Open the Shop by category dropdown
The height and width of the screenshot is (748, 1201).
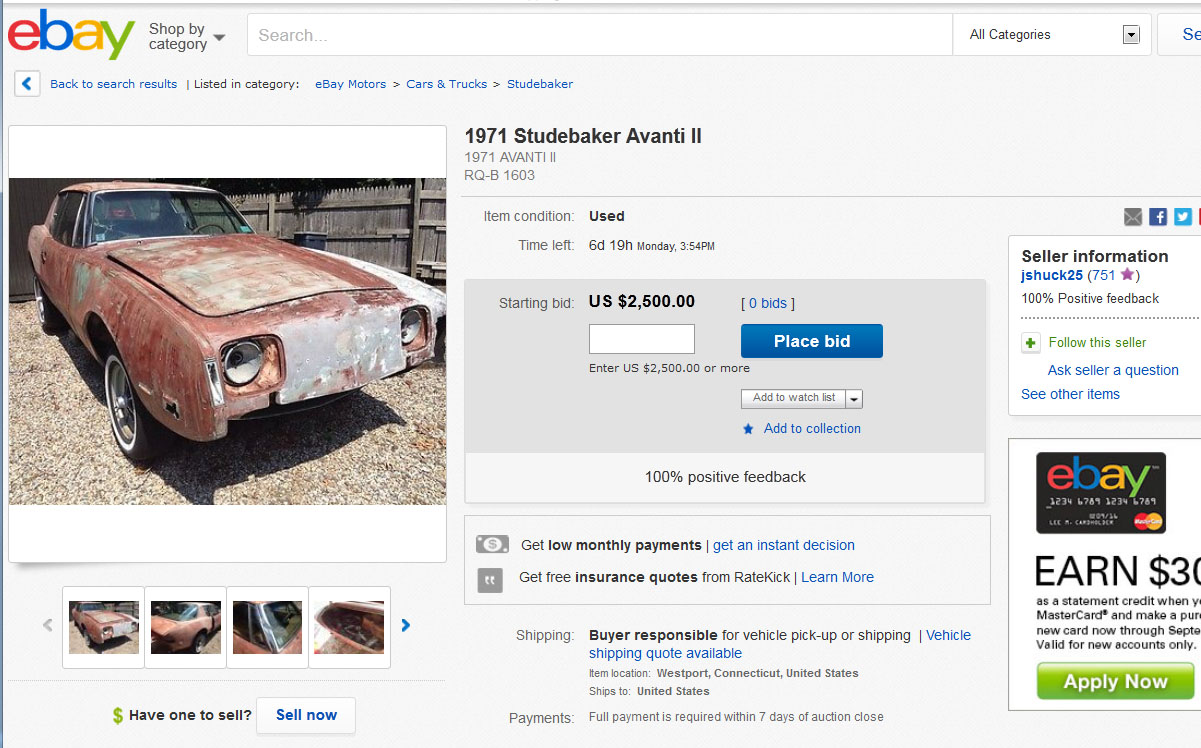click(x=187, y=36)
